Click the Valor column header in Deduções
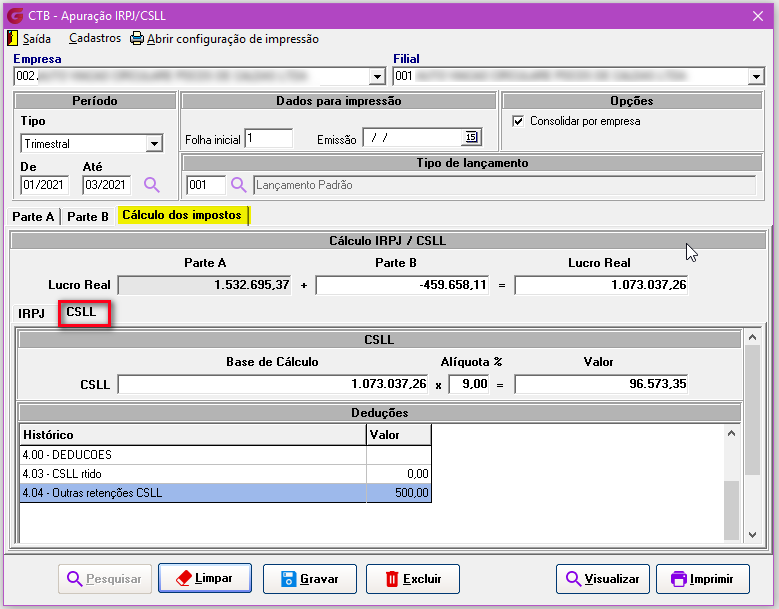Viewport: 779px width, 609px height. tap(398, 435)
